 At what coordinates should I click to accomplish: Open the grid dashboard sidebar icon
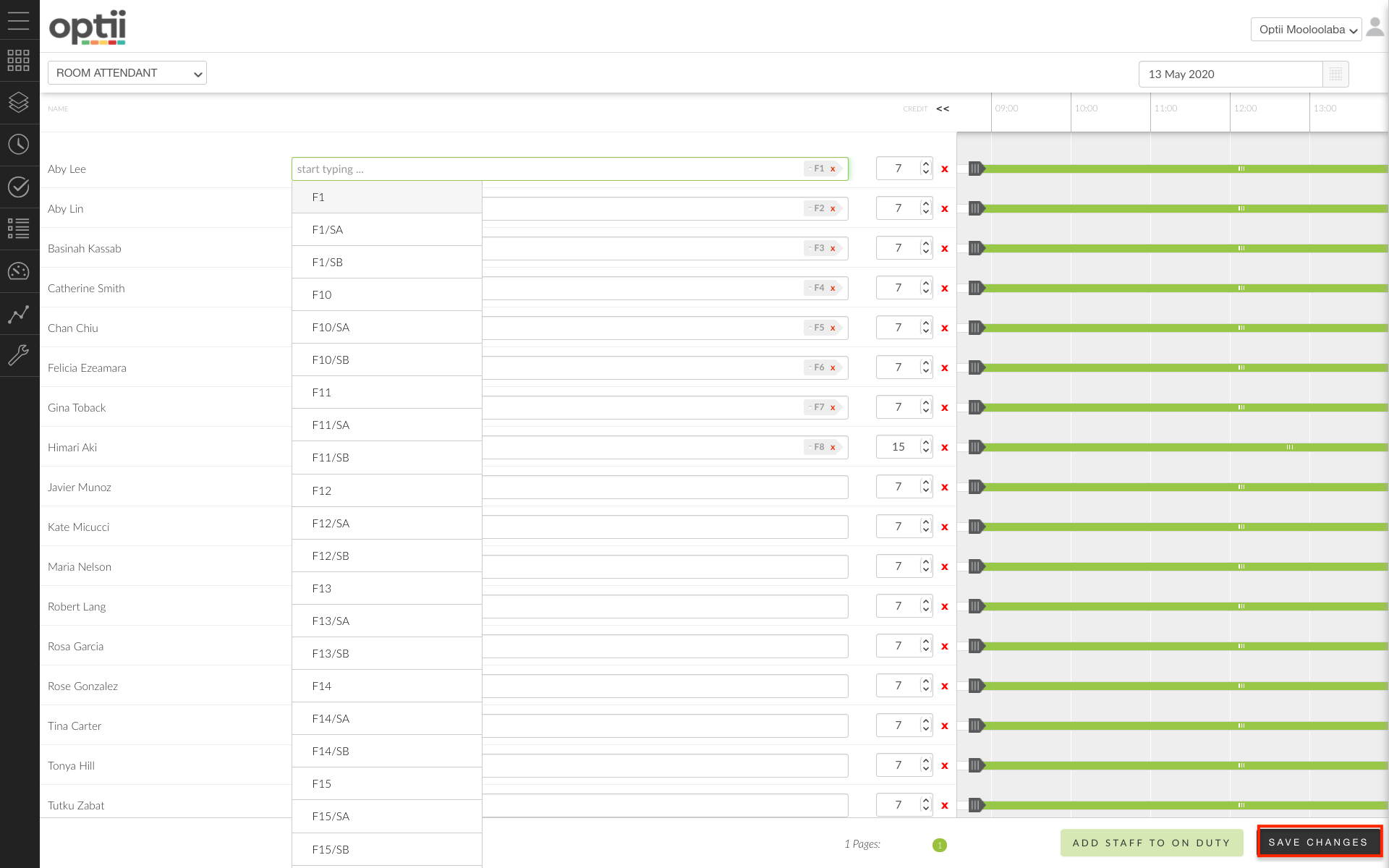(19, 61)
